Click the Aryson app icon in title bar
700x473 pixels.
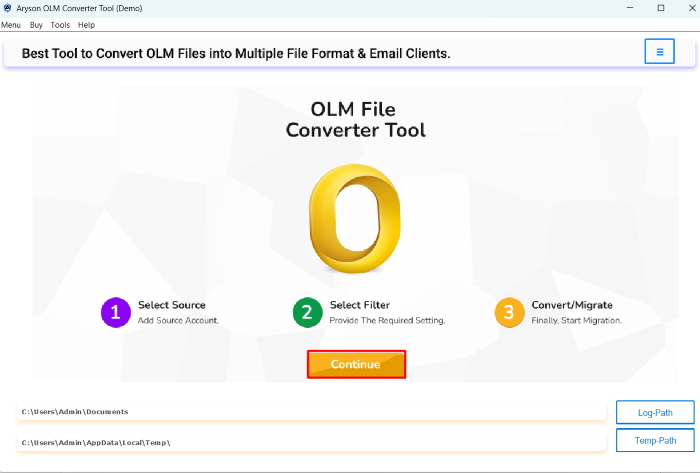[7, 8]
